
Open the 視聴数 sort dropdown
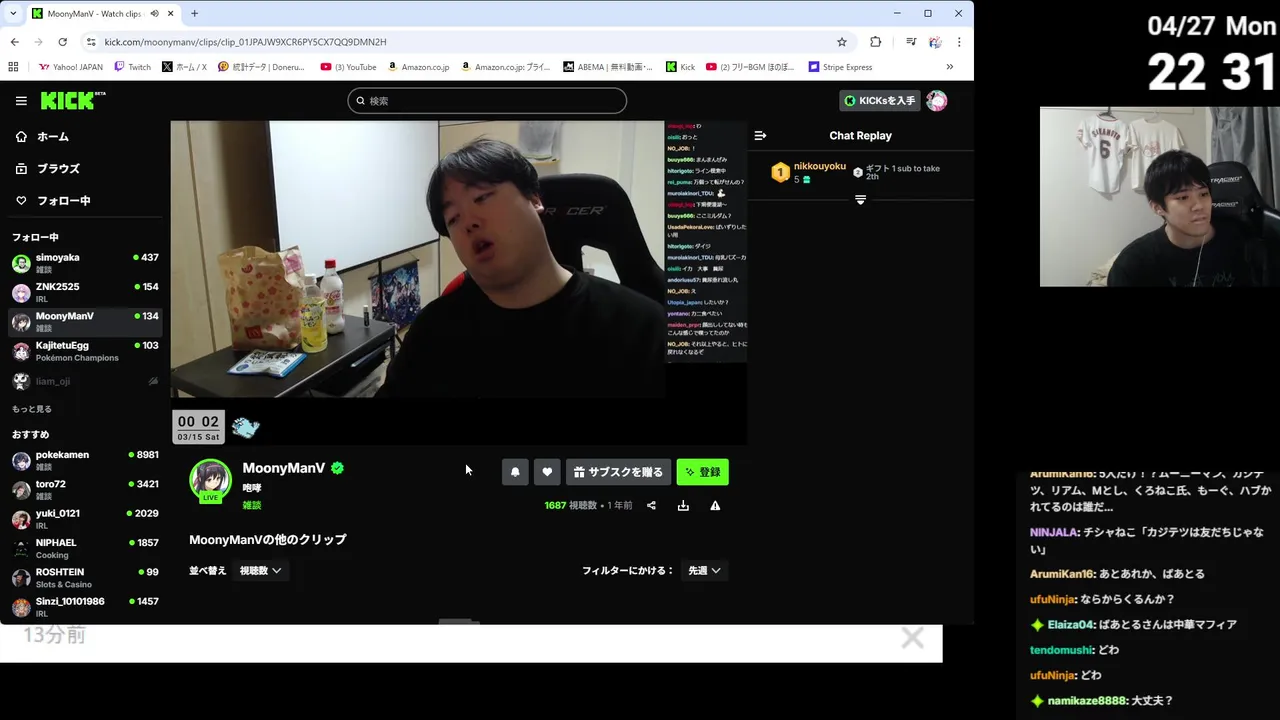pos(261,571)
